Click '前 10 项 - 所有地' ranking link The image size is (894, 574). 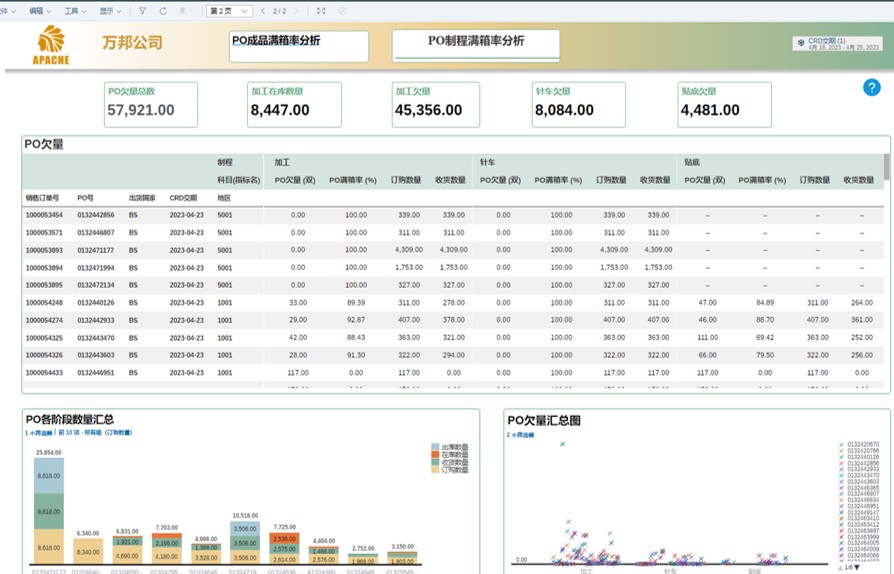[95, 433]
